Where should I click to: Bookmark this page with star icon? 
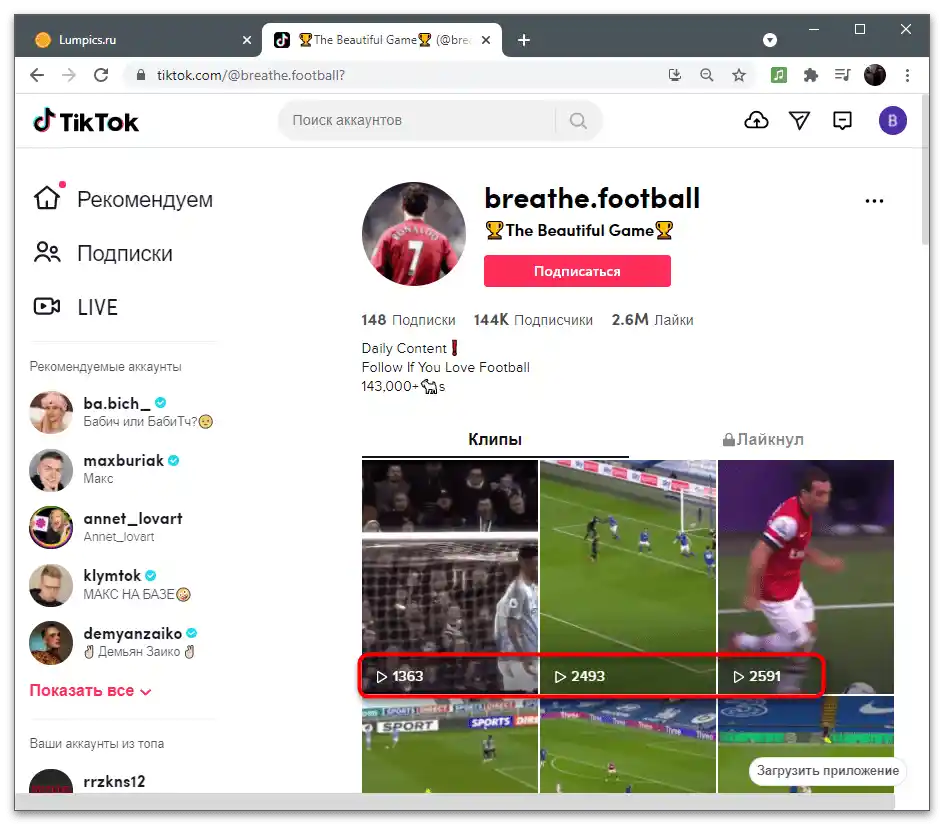click(739, 75)
